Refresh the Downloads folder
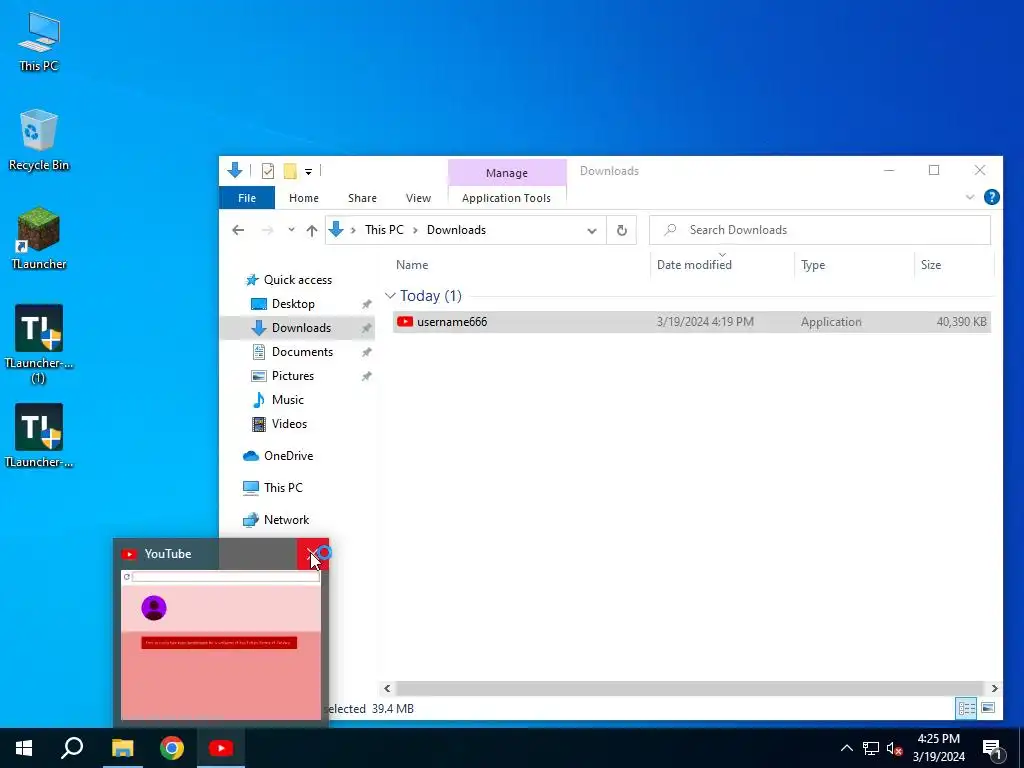Image resolution: width=1024 pixels, height=768 pixels. pyautogui.click(x=622, y=230)
